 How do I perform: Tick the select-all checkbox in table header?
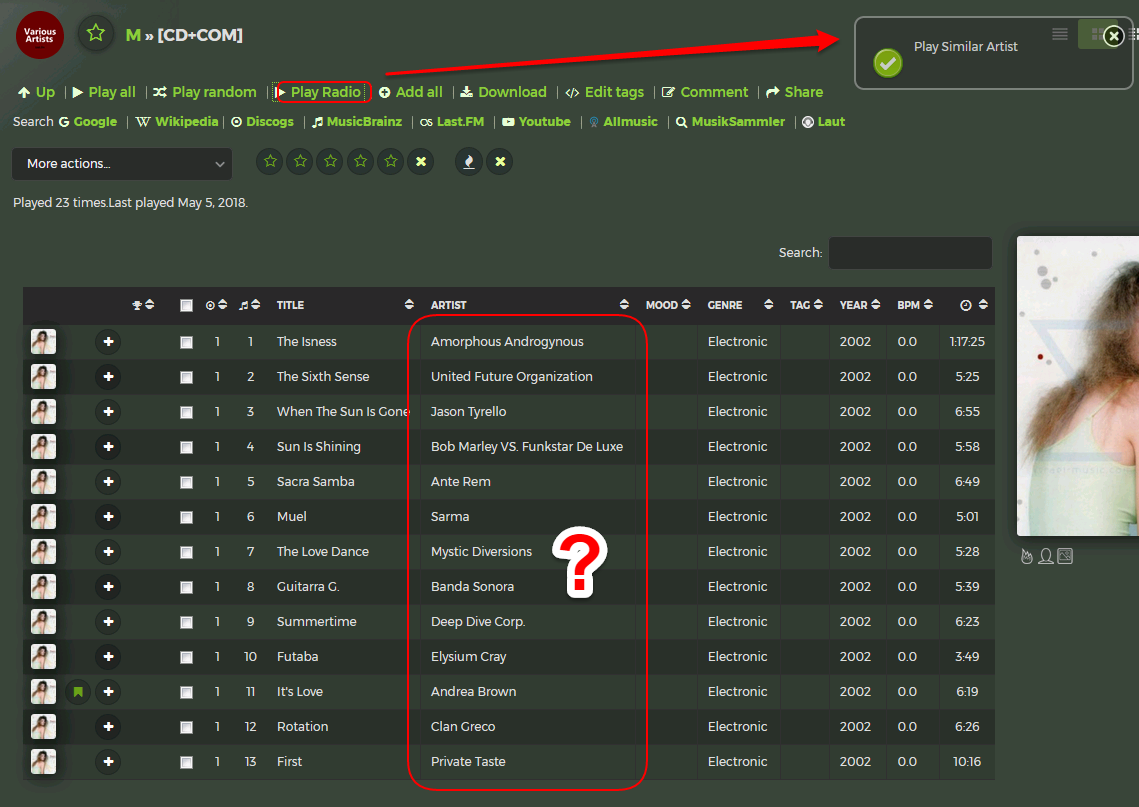click(186, 306)
